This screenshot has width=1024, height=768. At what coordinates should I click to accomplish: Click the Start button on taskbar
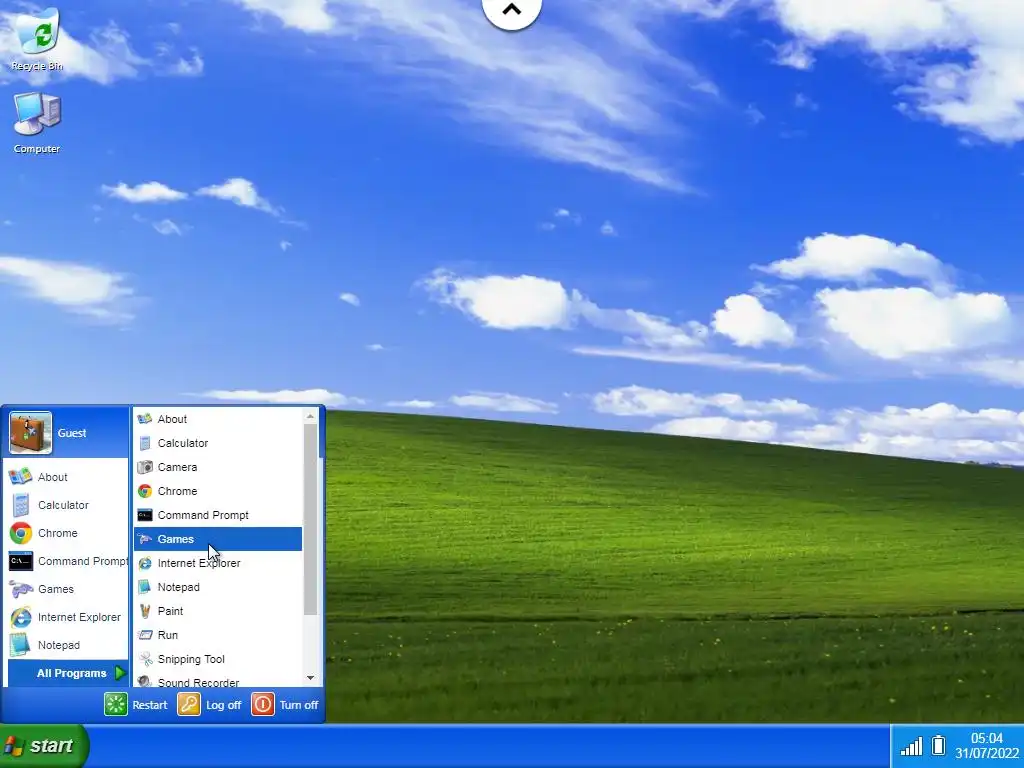[43, 746]
